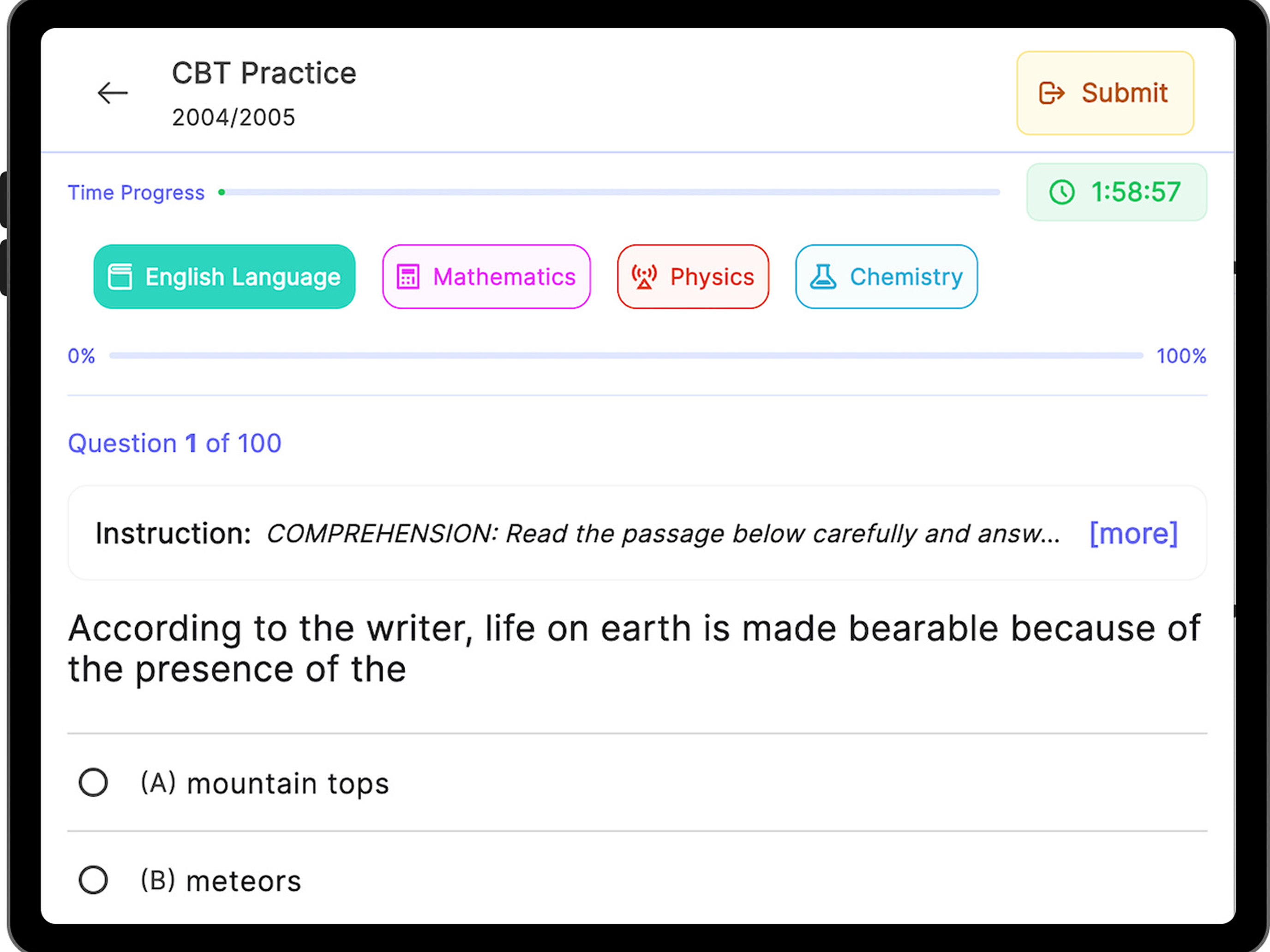Open the truncated COMPREHENSION instruction text
Image resolution: width=1270 pixels, height=952 pixels.
[x=663, y=534]
